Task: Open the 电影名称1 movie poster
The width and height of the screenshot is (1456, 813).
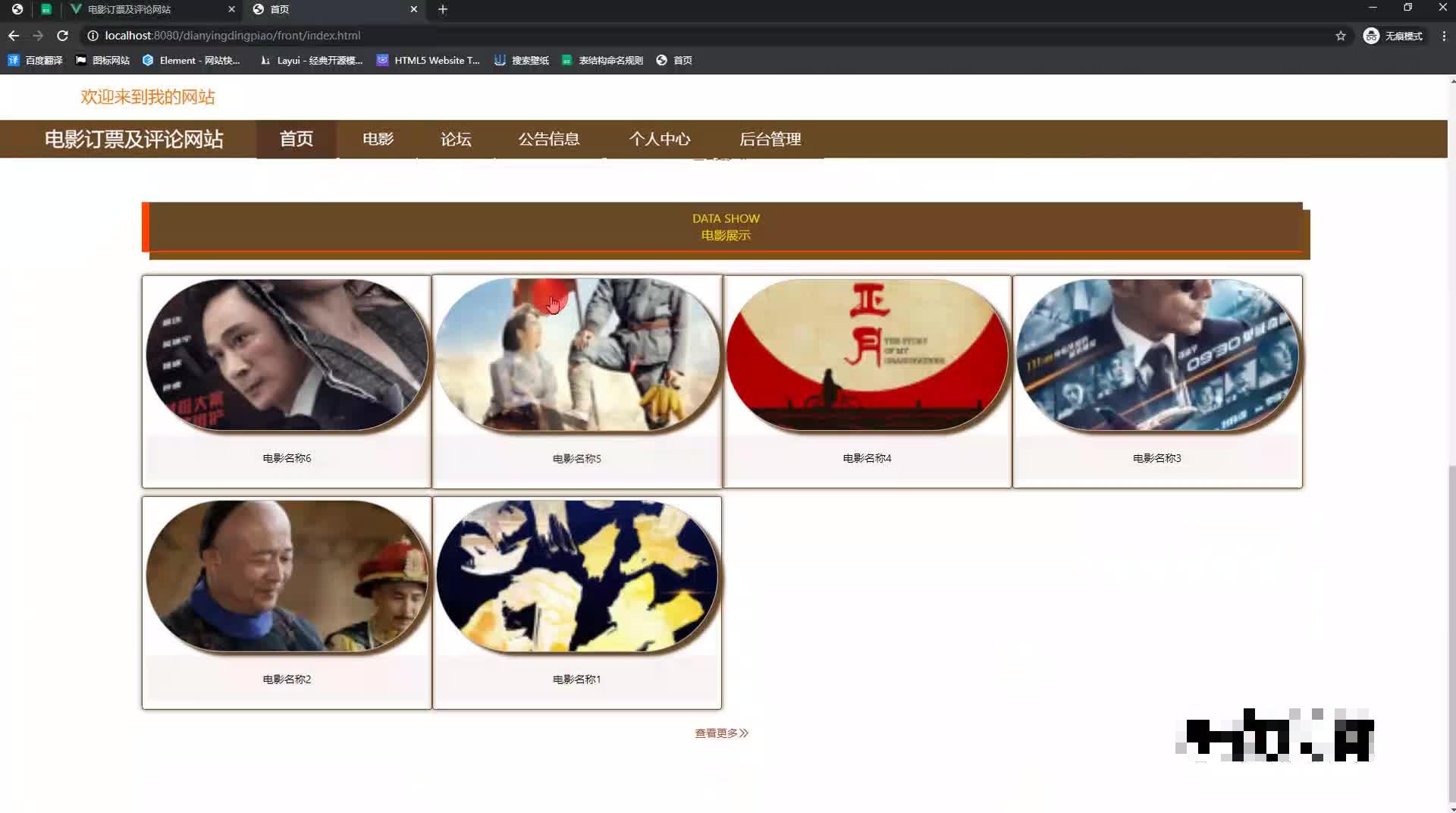Action: point(576,576)
